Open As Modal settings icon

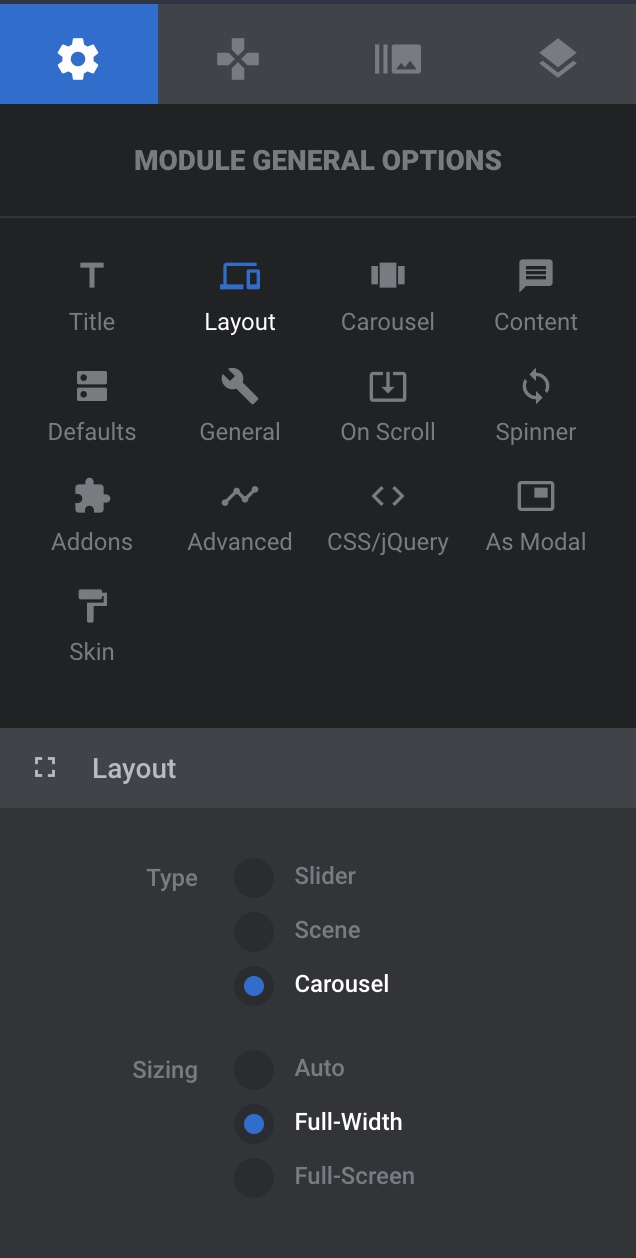point(536,496)
